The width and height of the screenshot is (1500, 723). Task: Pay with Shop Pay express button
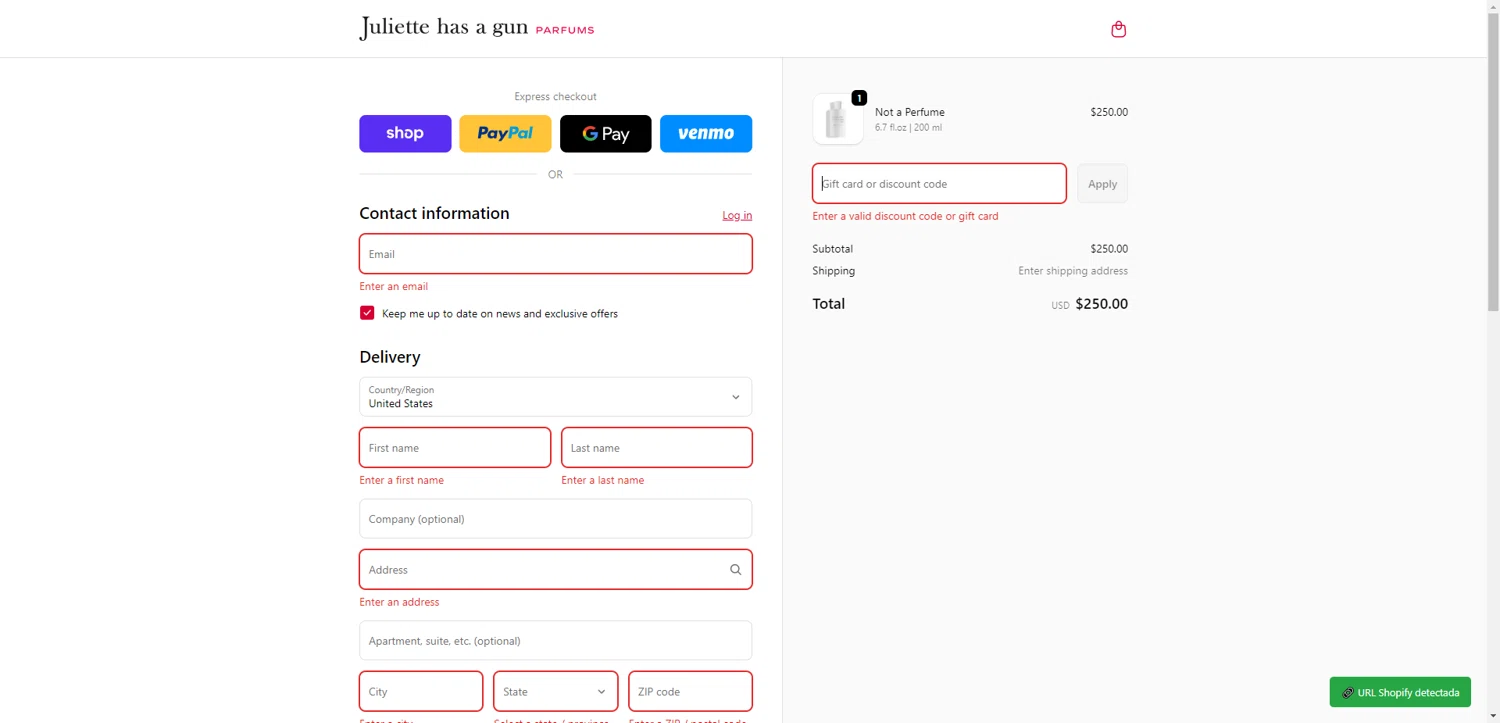tap(405, 133)
